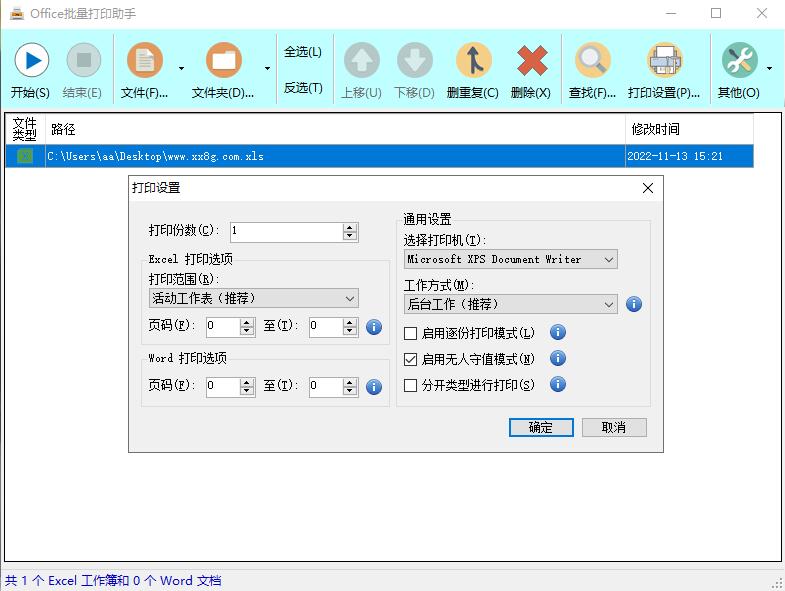The height and width of the screenshot is (591, 785).
Task: Open the 选择打印机 printer dropdown
Action: pyautogui.click(x=511, y=259)
